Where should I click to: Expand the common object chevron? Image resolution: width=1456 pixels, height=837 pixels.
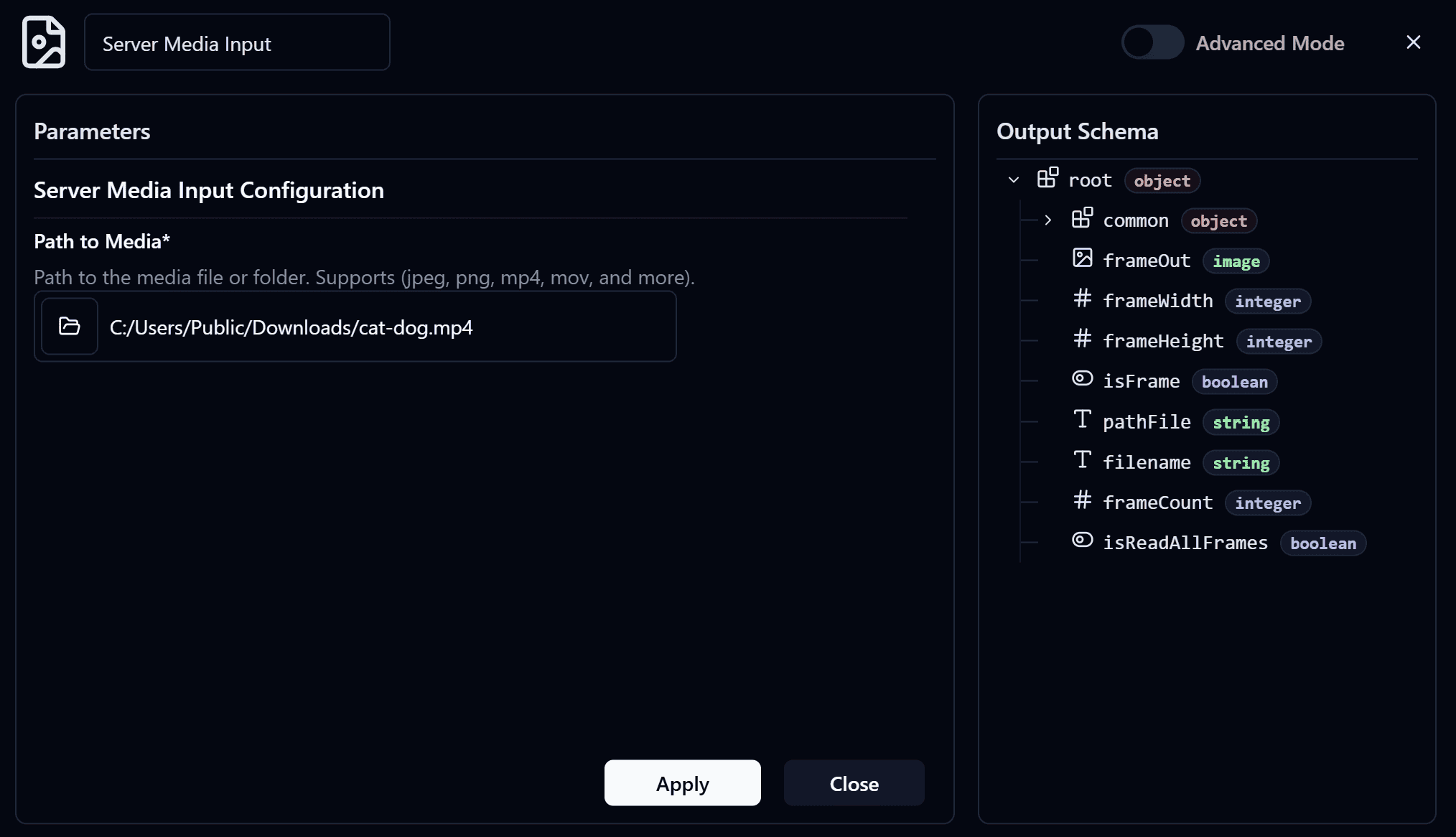[1048, 220]
